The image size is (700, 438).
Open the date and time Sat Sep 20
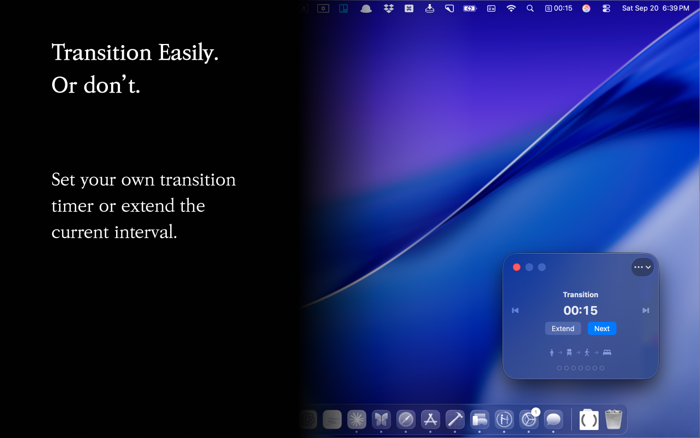click(x=655, y=8)
